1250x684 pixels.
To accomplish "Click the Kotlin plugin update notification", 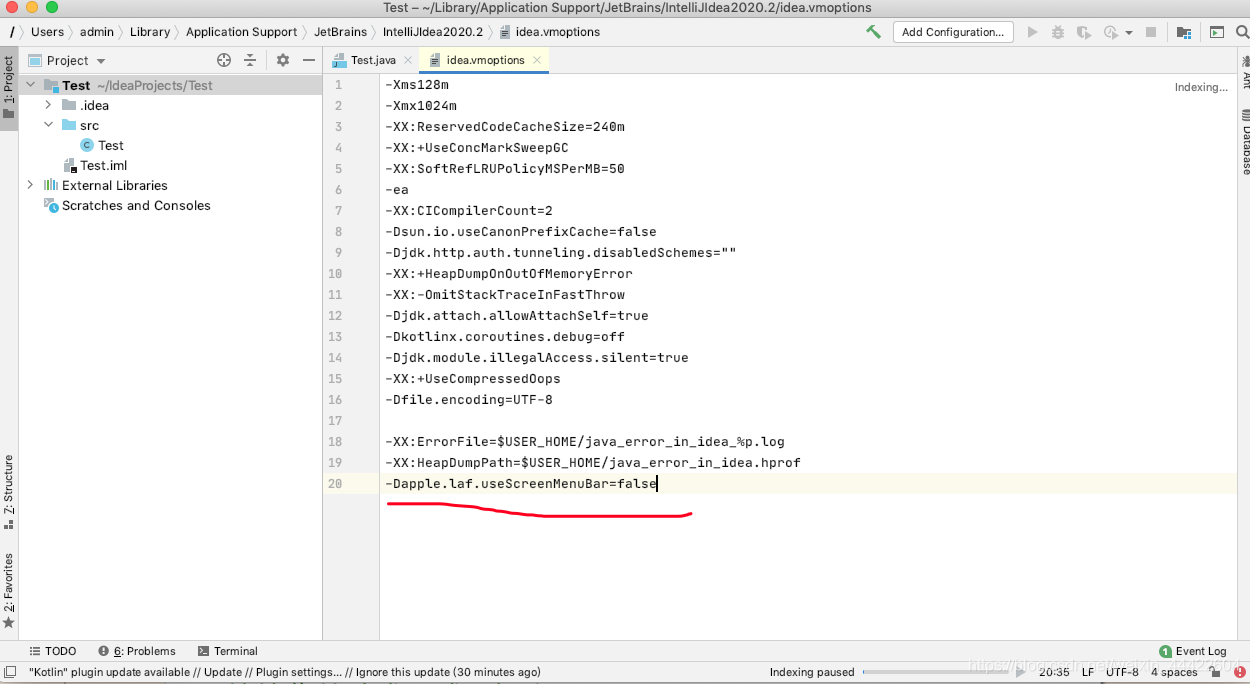I will (x=285, y=672).
